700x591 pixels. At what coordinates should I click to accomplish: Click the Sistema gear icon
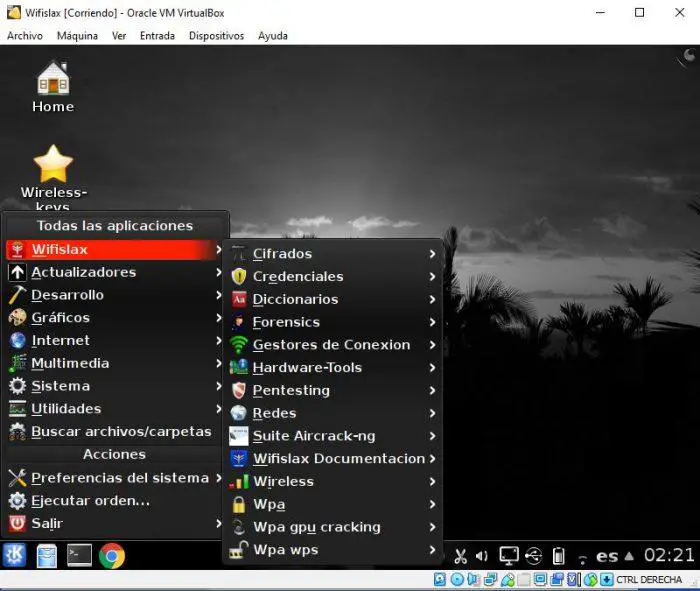pyautogui.click(x=17, y=386)
